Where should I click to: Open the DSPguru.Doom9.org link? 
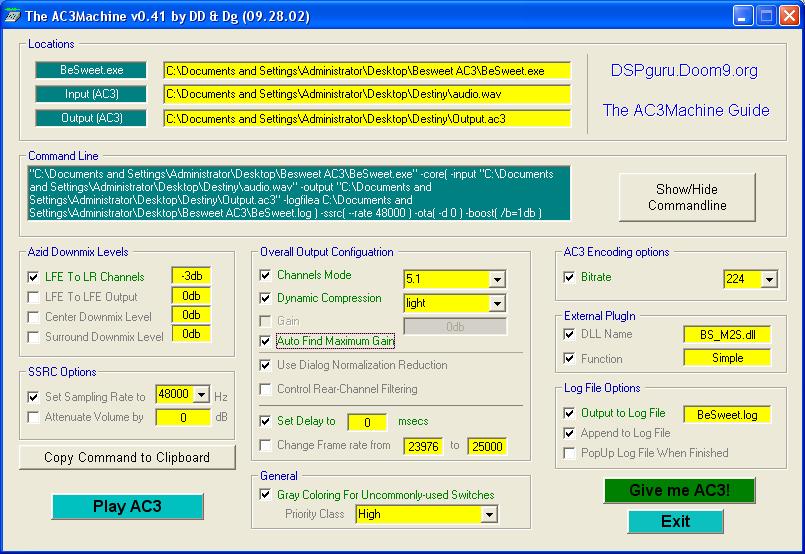pos(684,70)
